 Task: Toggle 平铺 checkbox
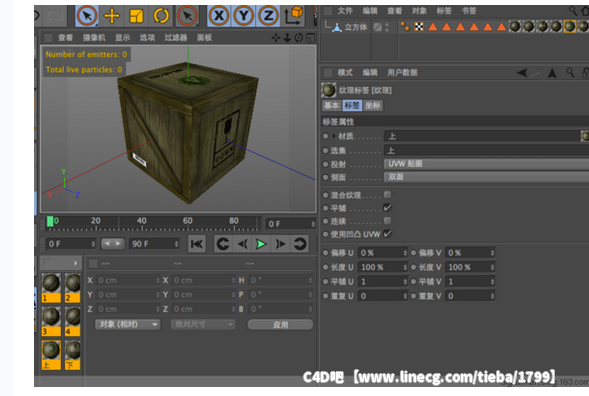click(387, 208)
